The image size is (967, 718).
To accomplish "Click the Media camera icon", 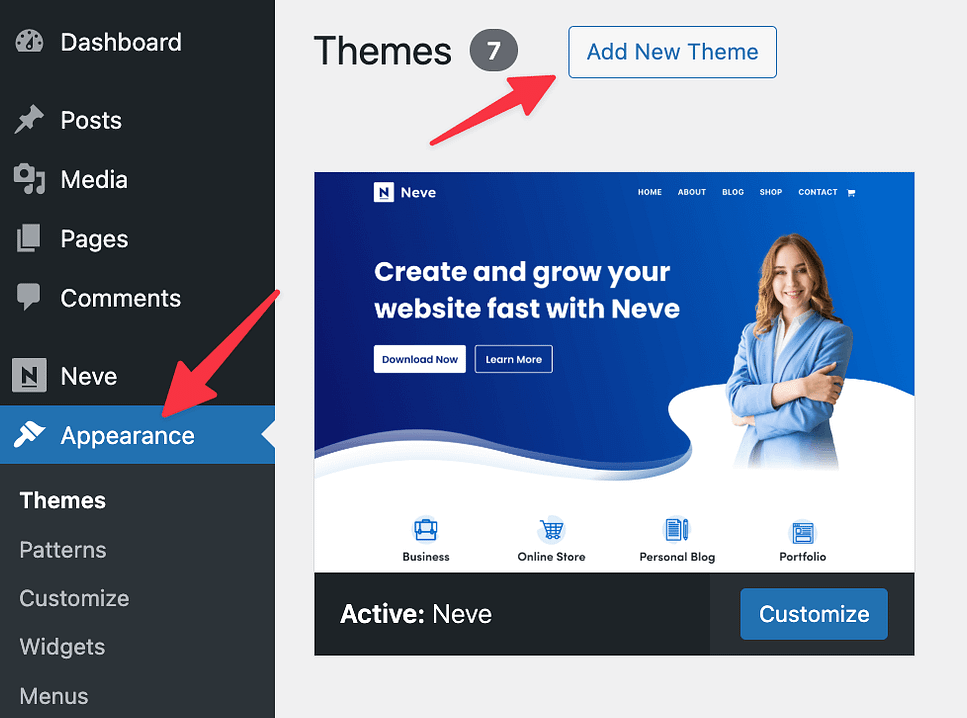I will pyautogui.click(x=29, y=180).
